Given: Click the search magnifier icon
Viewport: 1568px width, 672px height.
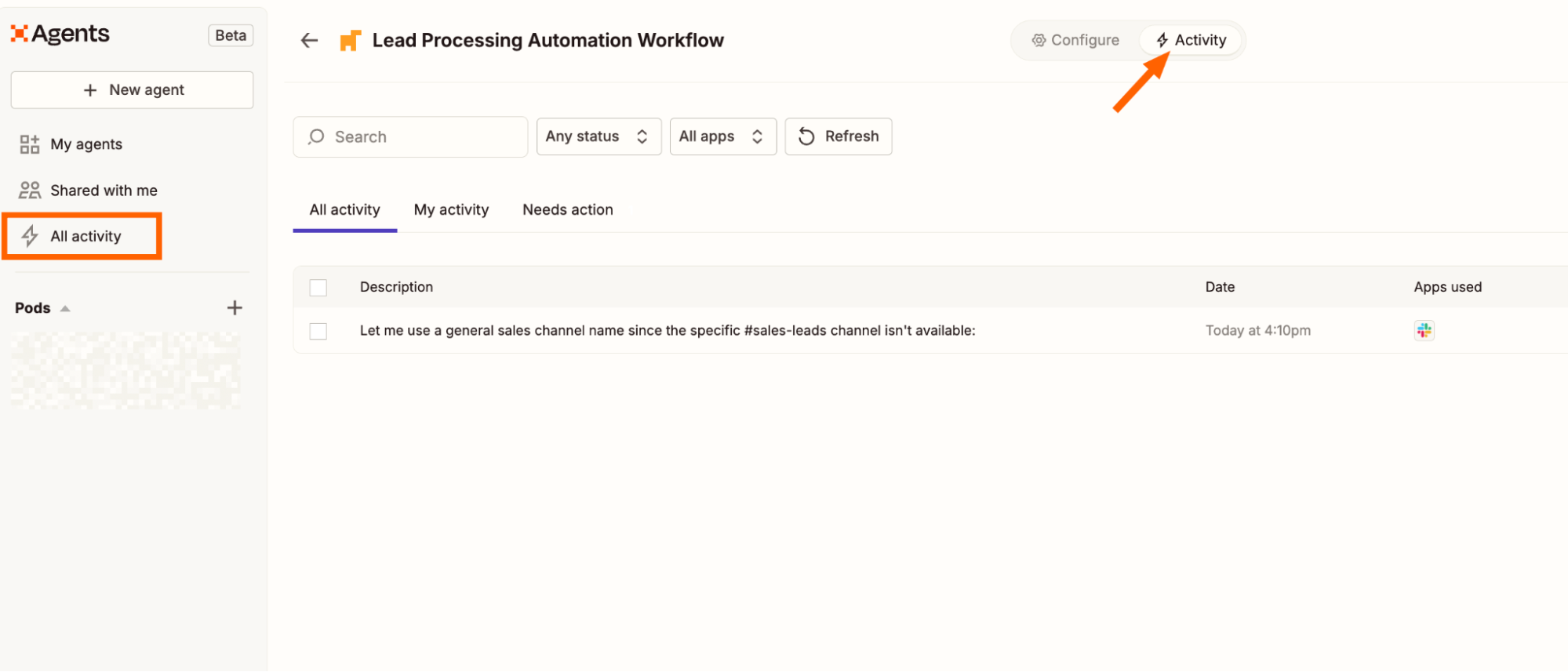Looking at the screenshot, I should (x=316, y=137).
